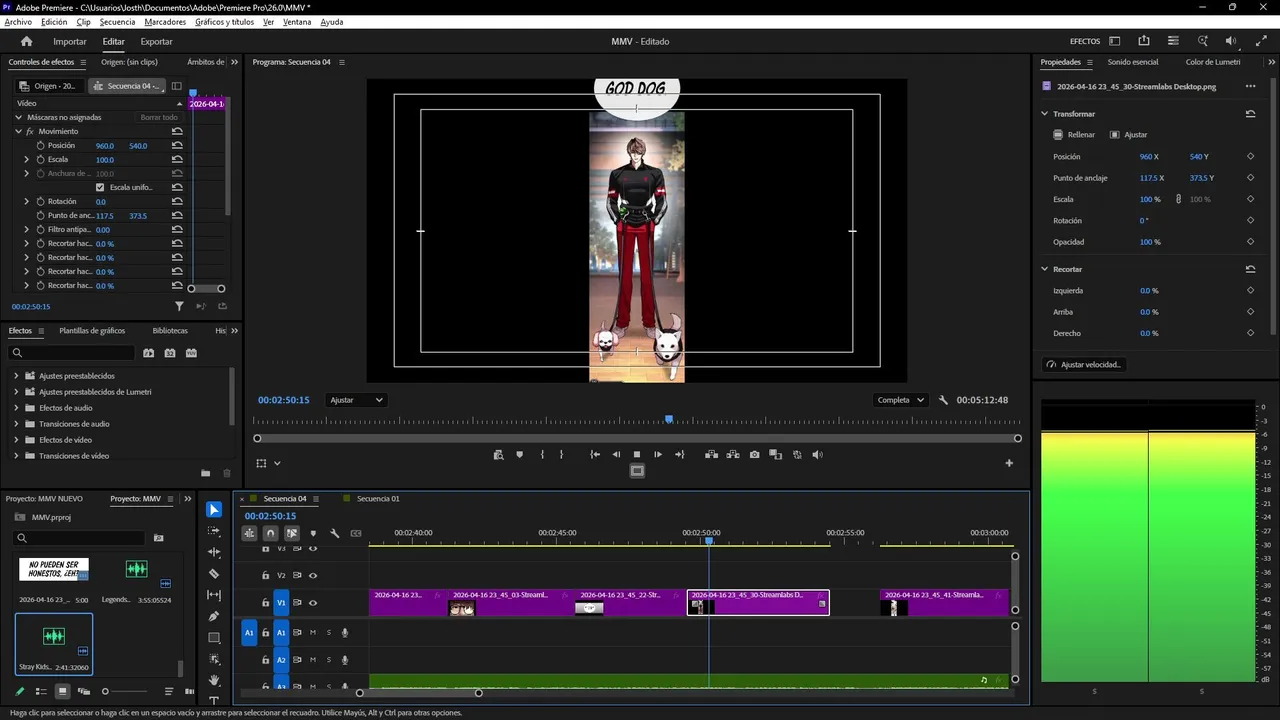Open search magnifier in top bar
The width and height of the screenshot is (1280, 720).
(x=1203, y=41)
